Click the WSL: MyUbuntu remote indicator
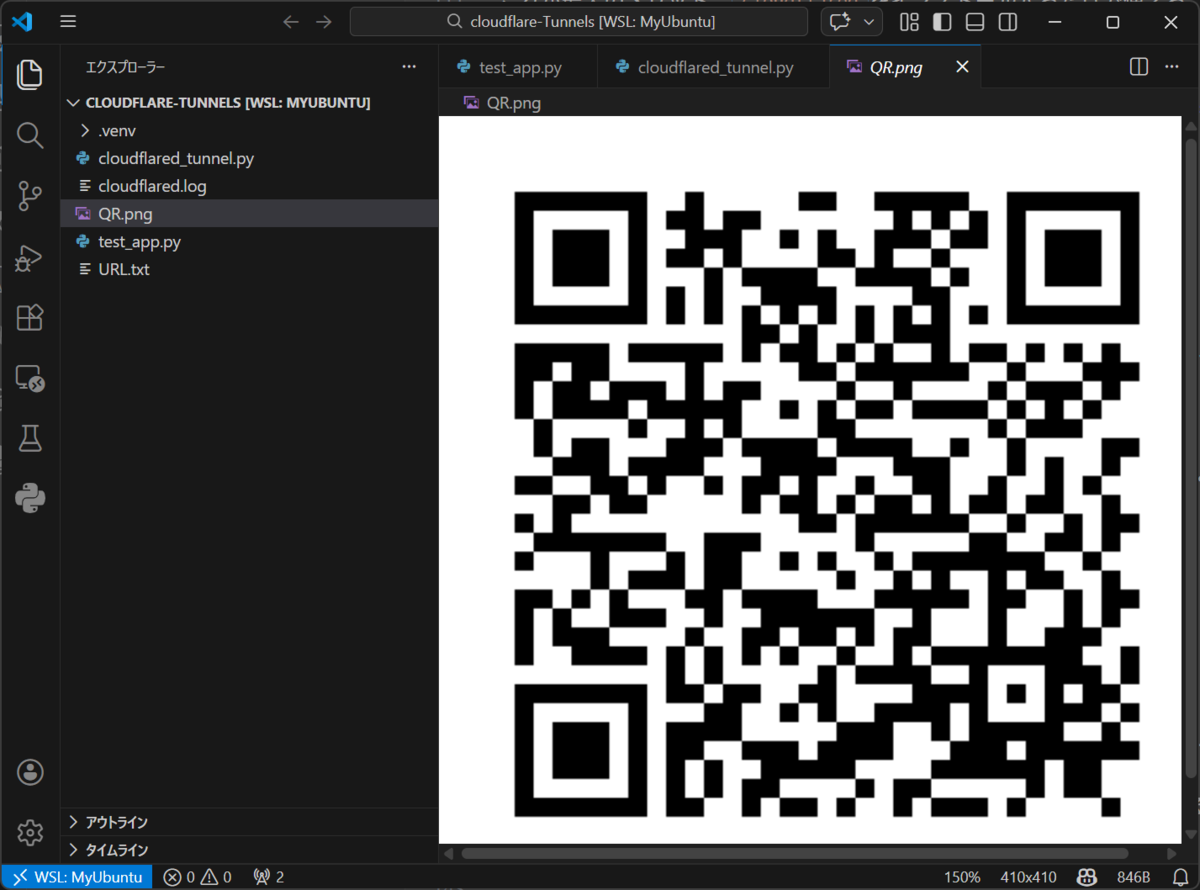The image size is (1200, 890). pos(77,877)
